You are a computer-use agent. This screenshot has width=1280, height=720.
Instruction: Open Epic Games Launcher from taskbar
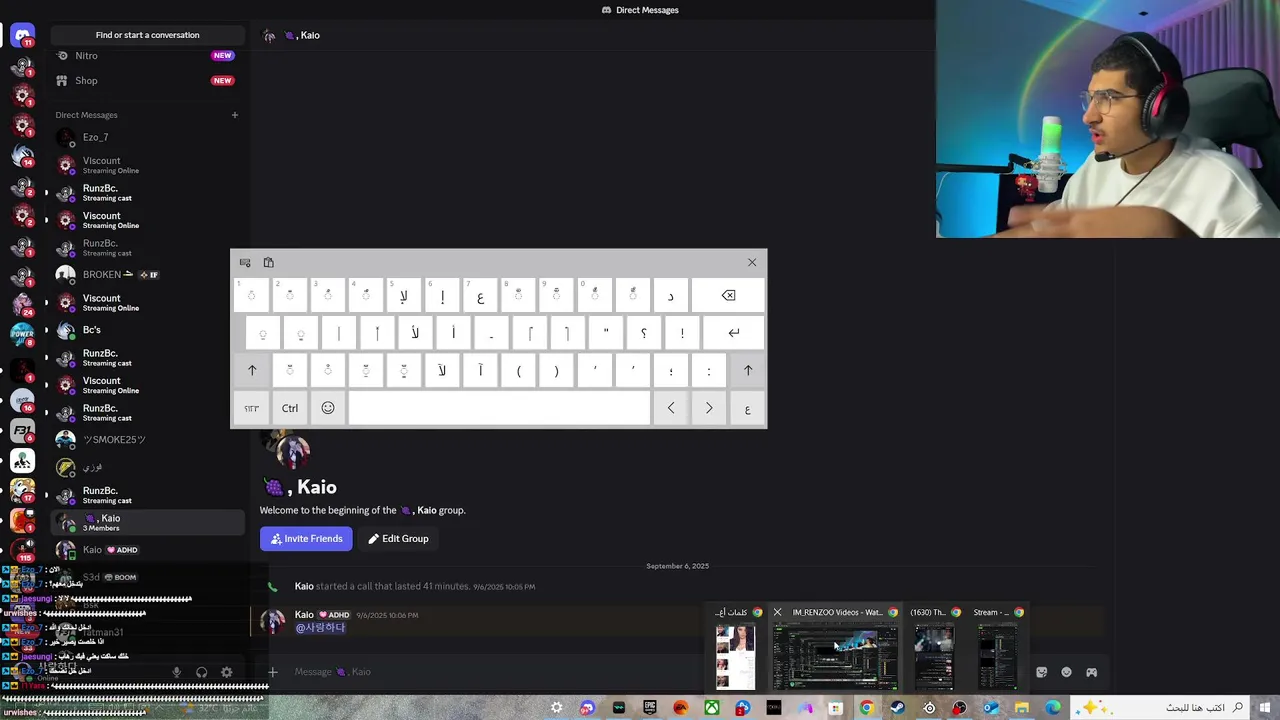[650, 708]
